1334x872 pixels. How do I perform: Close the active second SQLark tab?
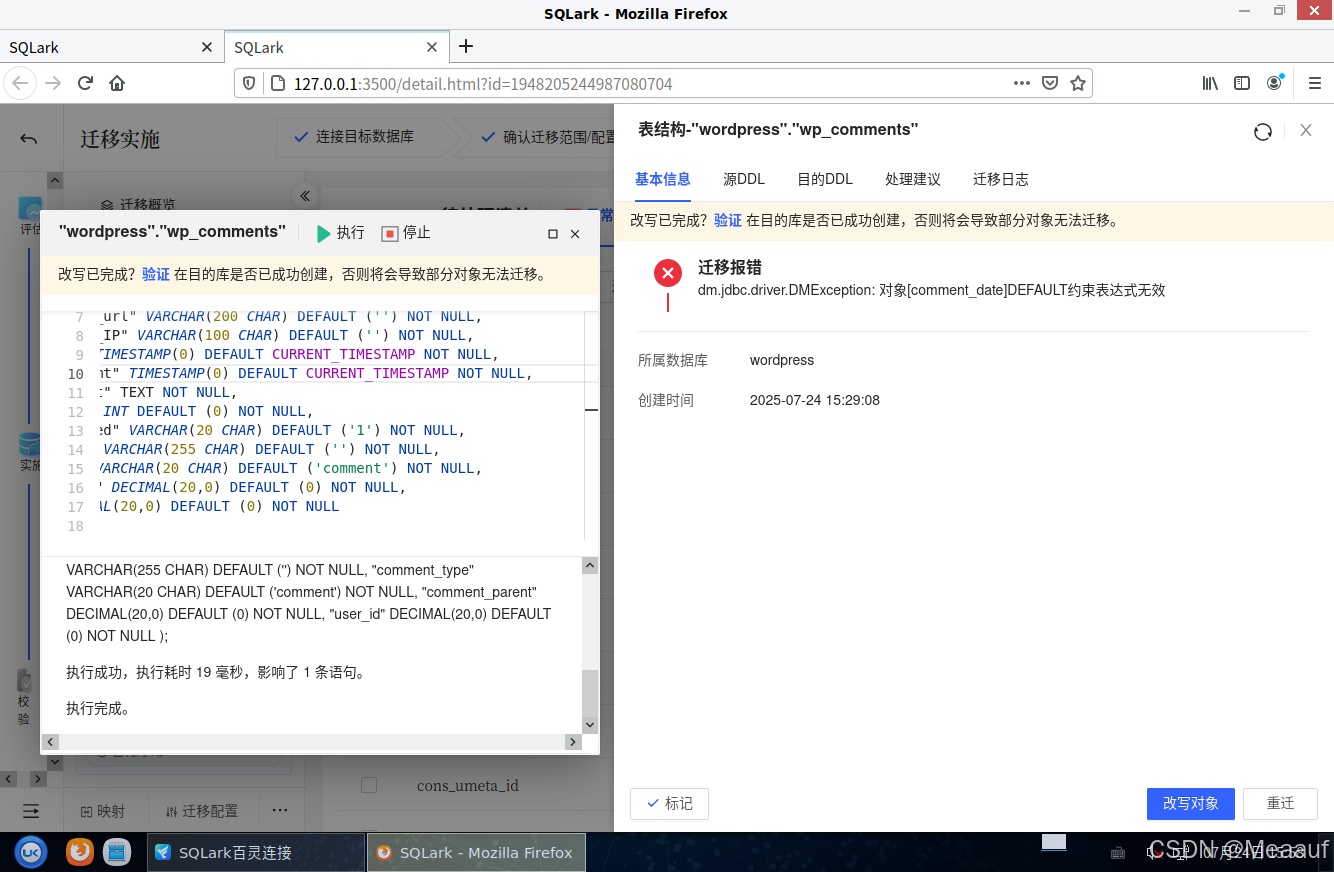(x=432, y=47)
